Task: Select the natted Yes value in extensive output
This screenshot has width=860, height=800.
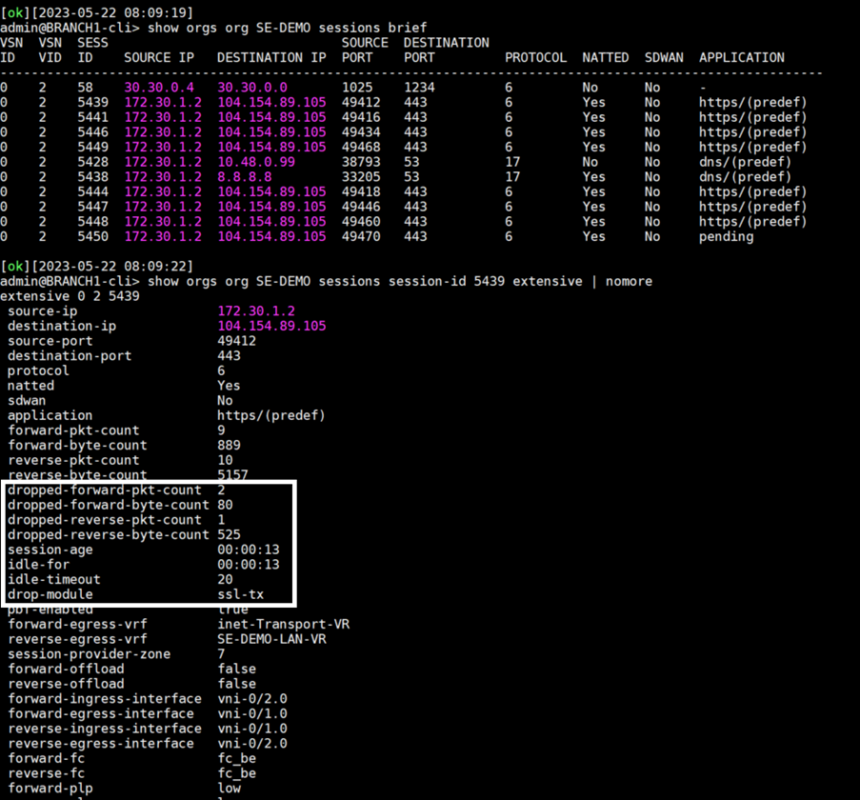Action: pyautogui.click(x=227, y=385)
